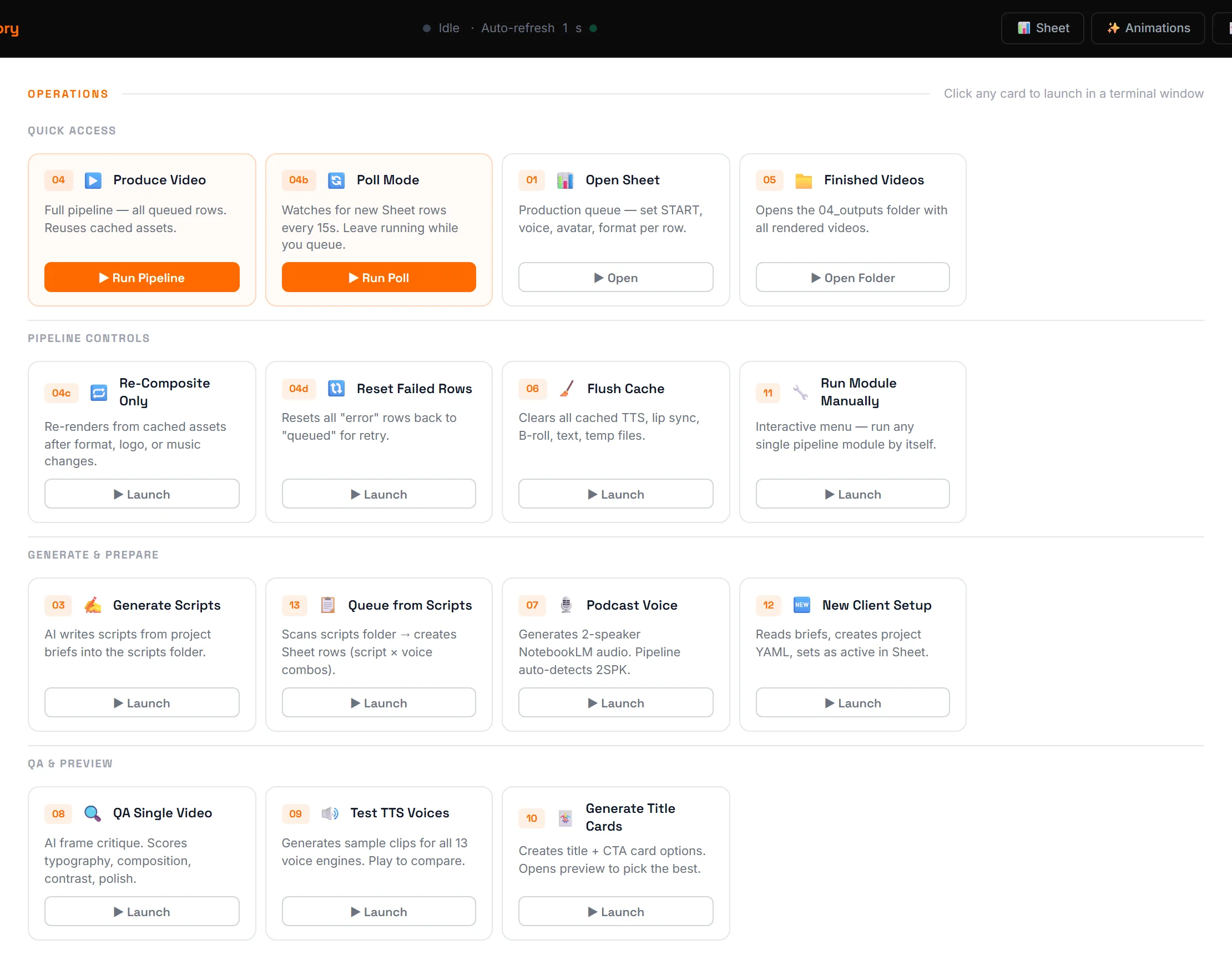Click the Finished Videos folder icon
This screenshot has height=955, width=1232.
point(803,180)
